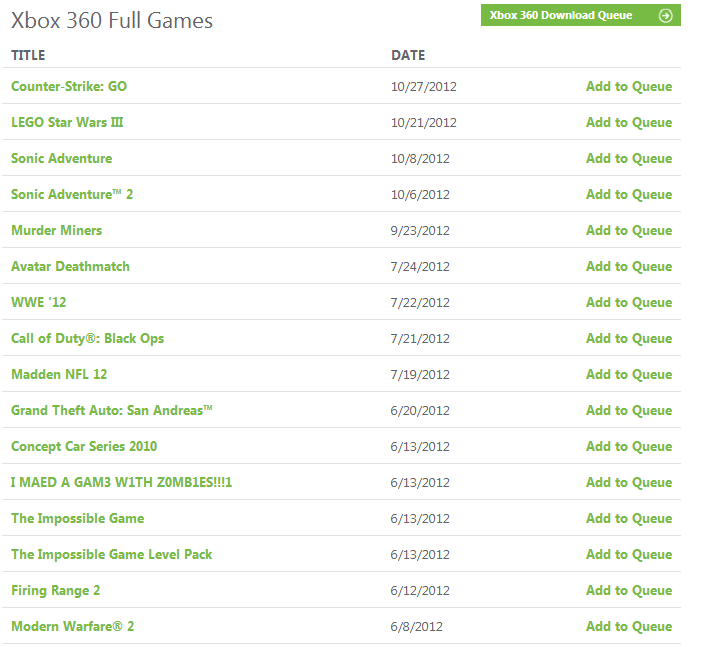
Task: Click the 10/21/2012 date cell
Action: point(424,123)
